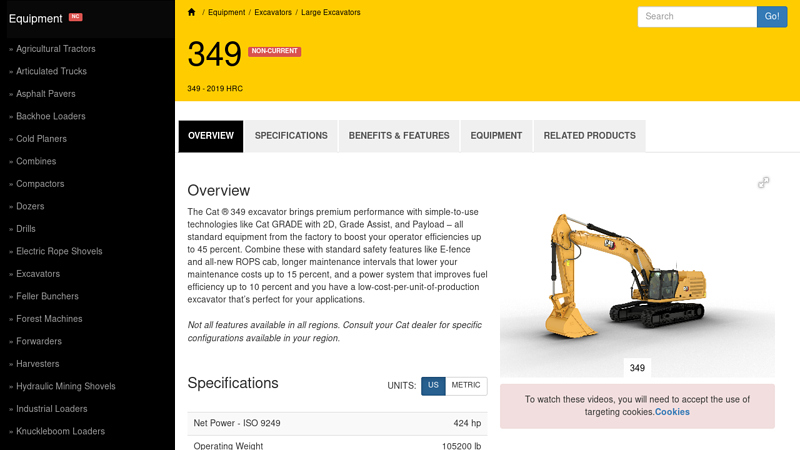Open the Excavators breadcrumb link
The width and height of the screenshot is (800, 450).
[x=273, y=12]
